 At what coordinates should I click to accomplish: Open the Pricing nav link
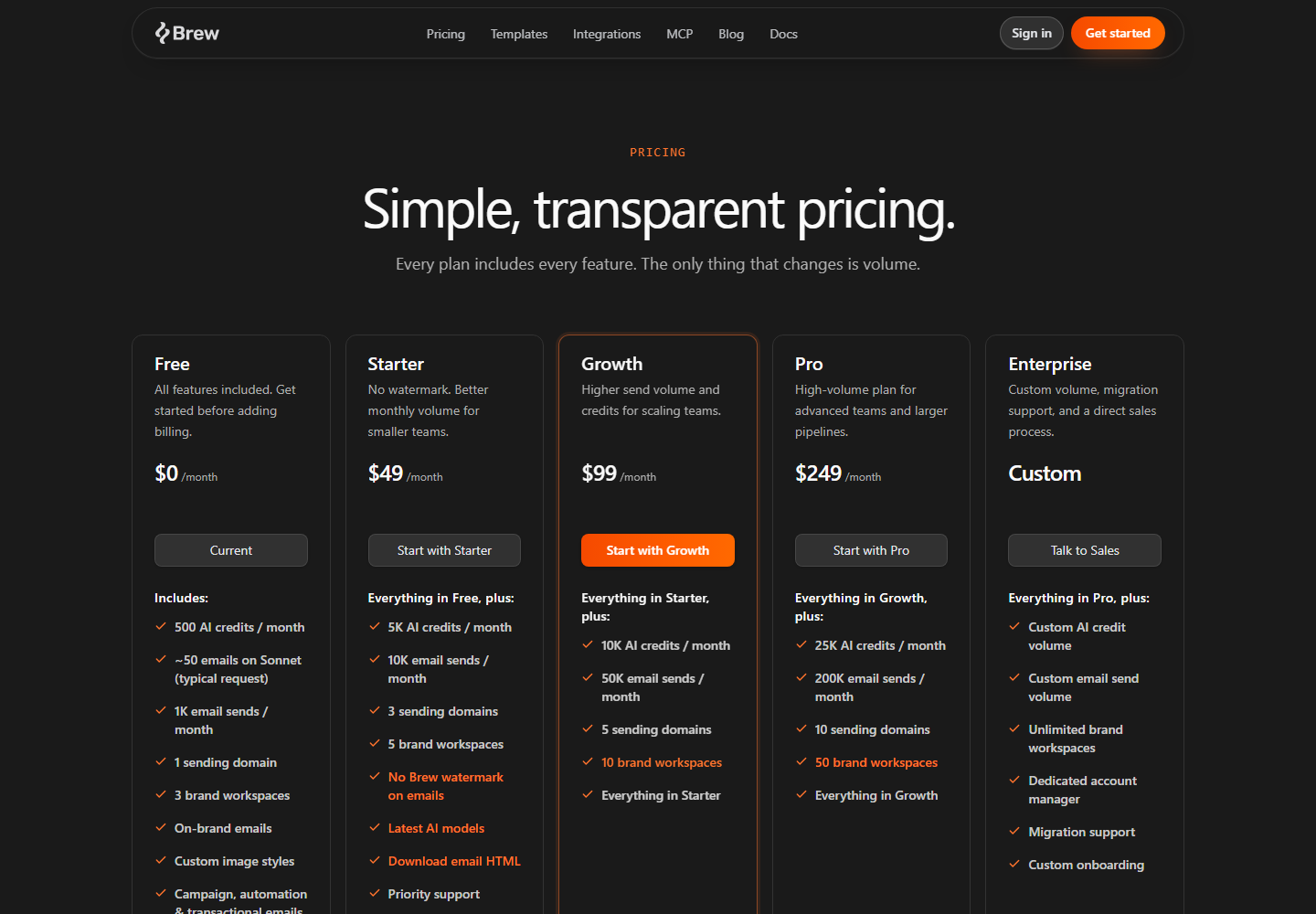tap(446, 34)
